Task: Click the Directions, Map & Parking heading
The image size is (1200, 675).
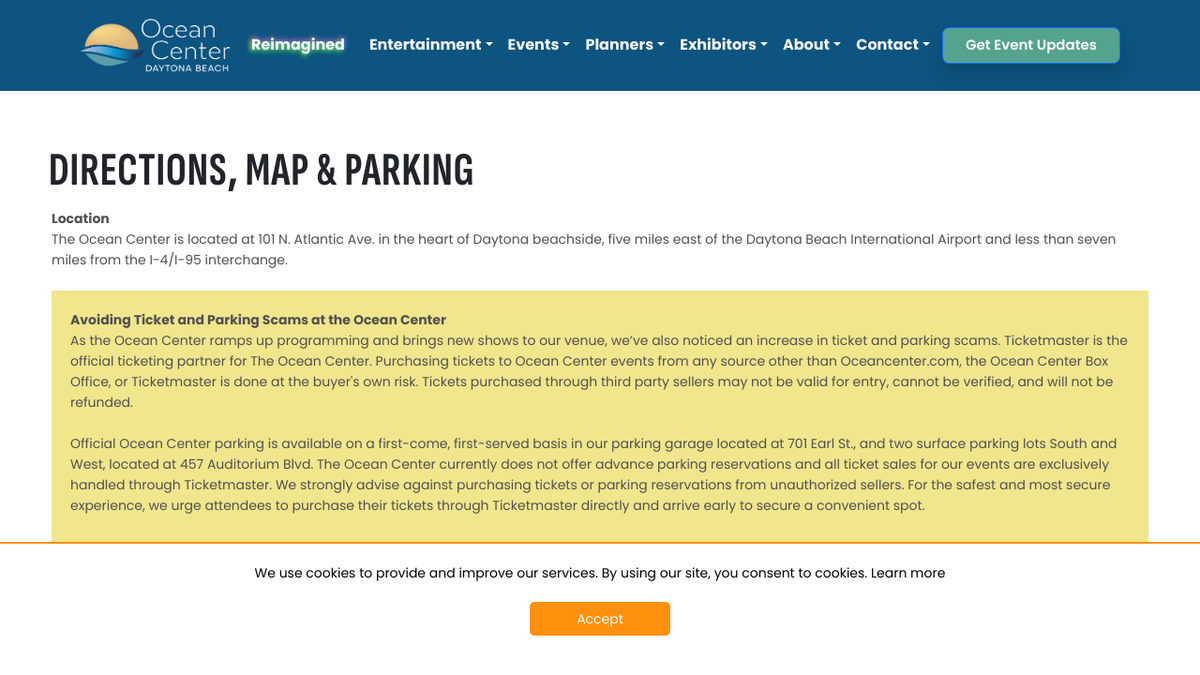Action: pos(262,170)
